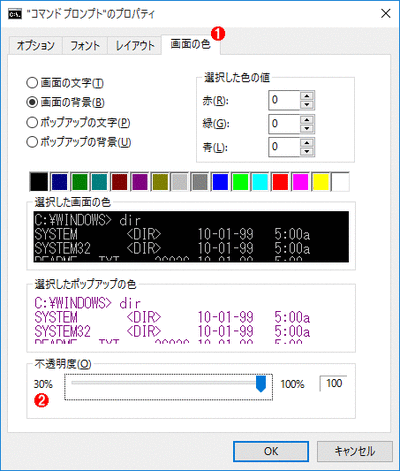Screen dimensions: 400x471
Task: Click the opacity value box showing 100
Action: [x=333, y=383]
